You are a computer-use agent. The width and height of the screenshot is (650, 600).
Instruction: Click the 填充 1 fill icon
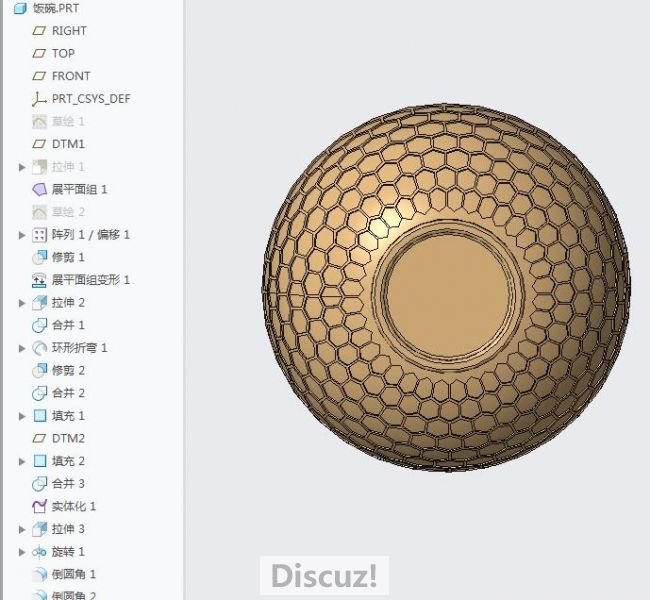[40, 416]
